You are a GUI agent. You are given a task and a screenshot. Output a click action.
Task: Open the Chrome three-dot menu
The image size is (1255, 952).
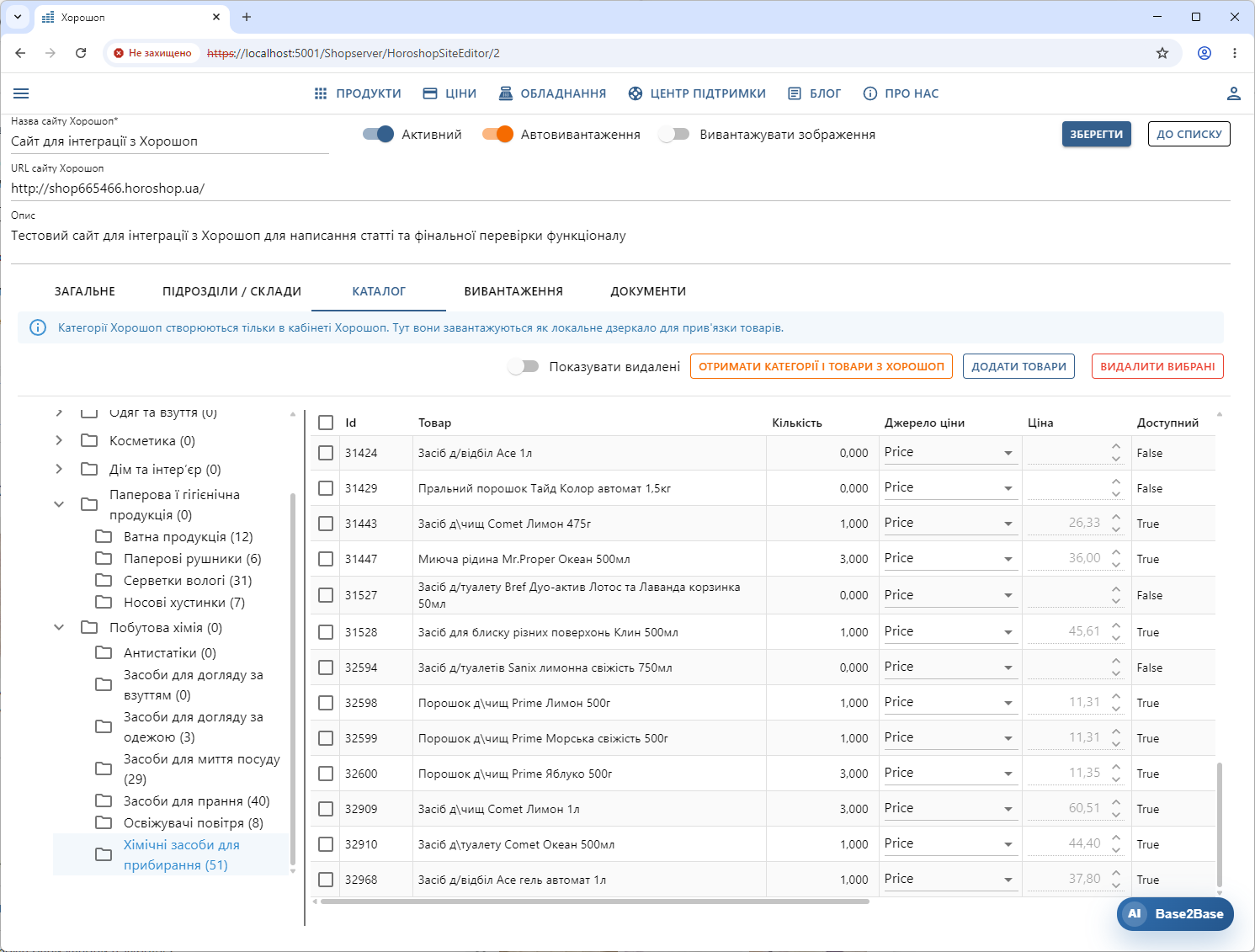(x=1235, y=53)
